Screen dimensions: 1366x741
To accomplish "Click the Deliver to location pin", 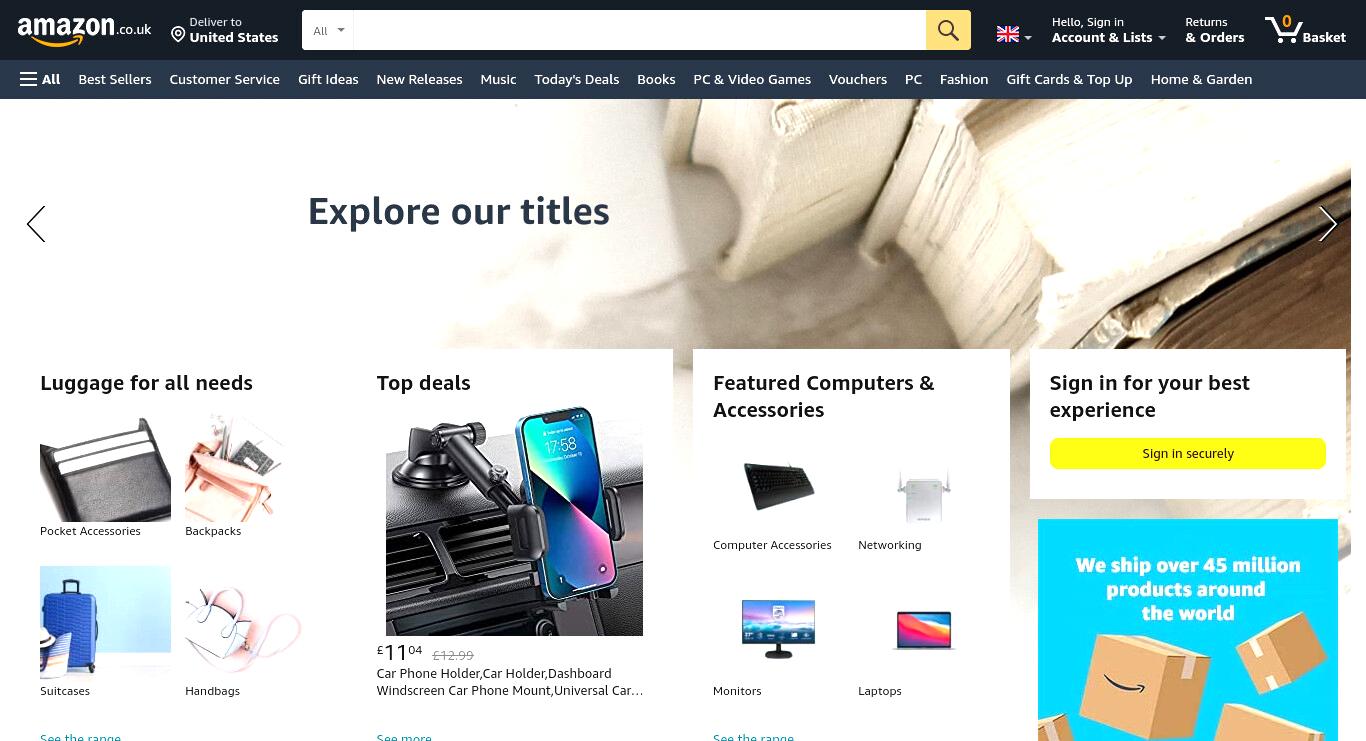I will 178,35.
